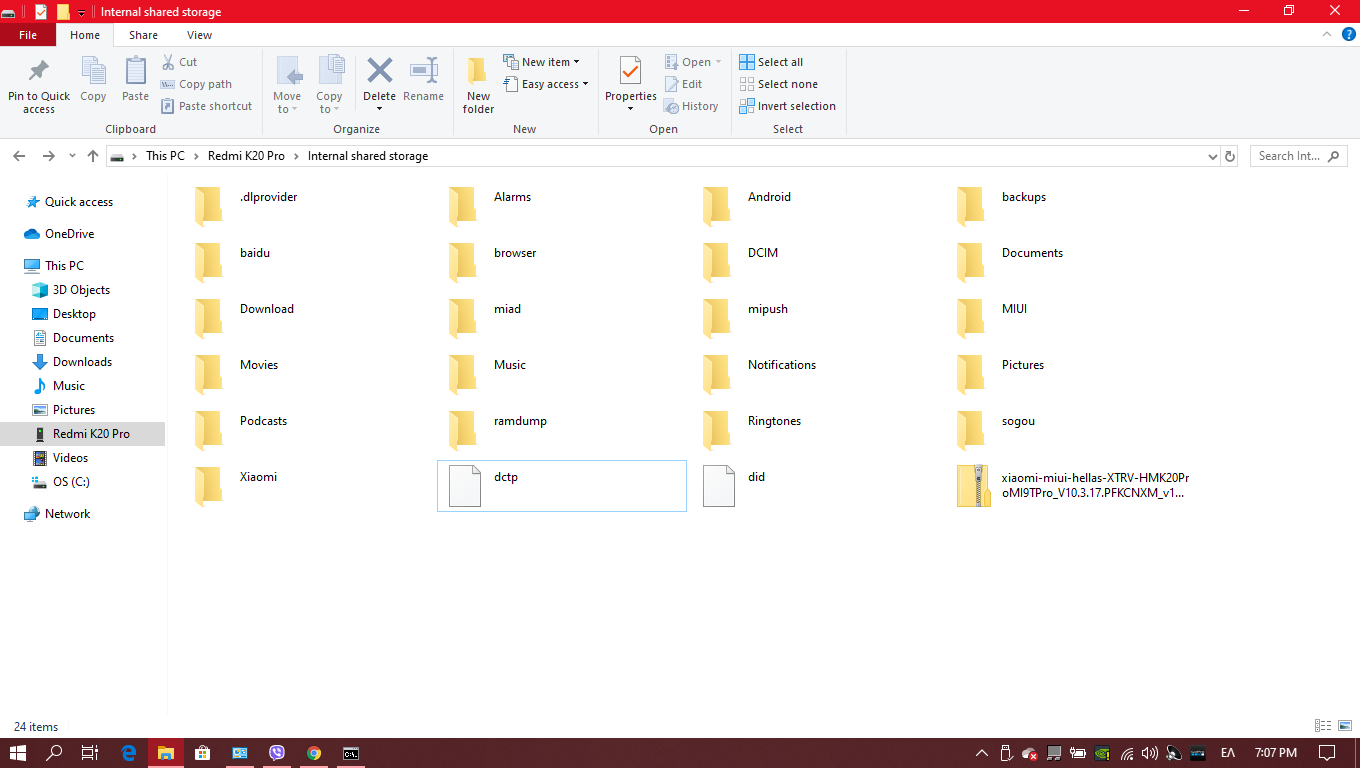The height and width of the screenshot is (768, 1360).
Task: Open the File menu
Action: tap(28, 35)
